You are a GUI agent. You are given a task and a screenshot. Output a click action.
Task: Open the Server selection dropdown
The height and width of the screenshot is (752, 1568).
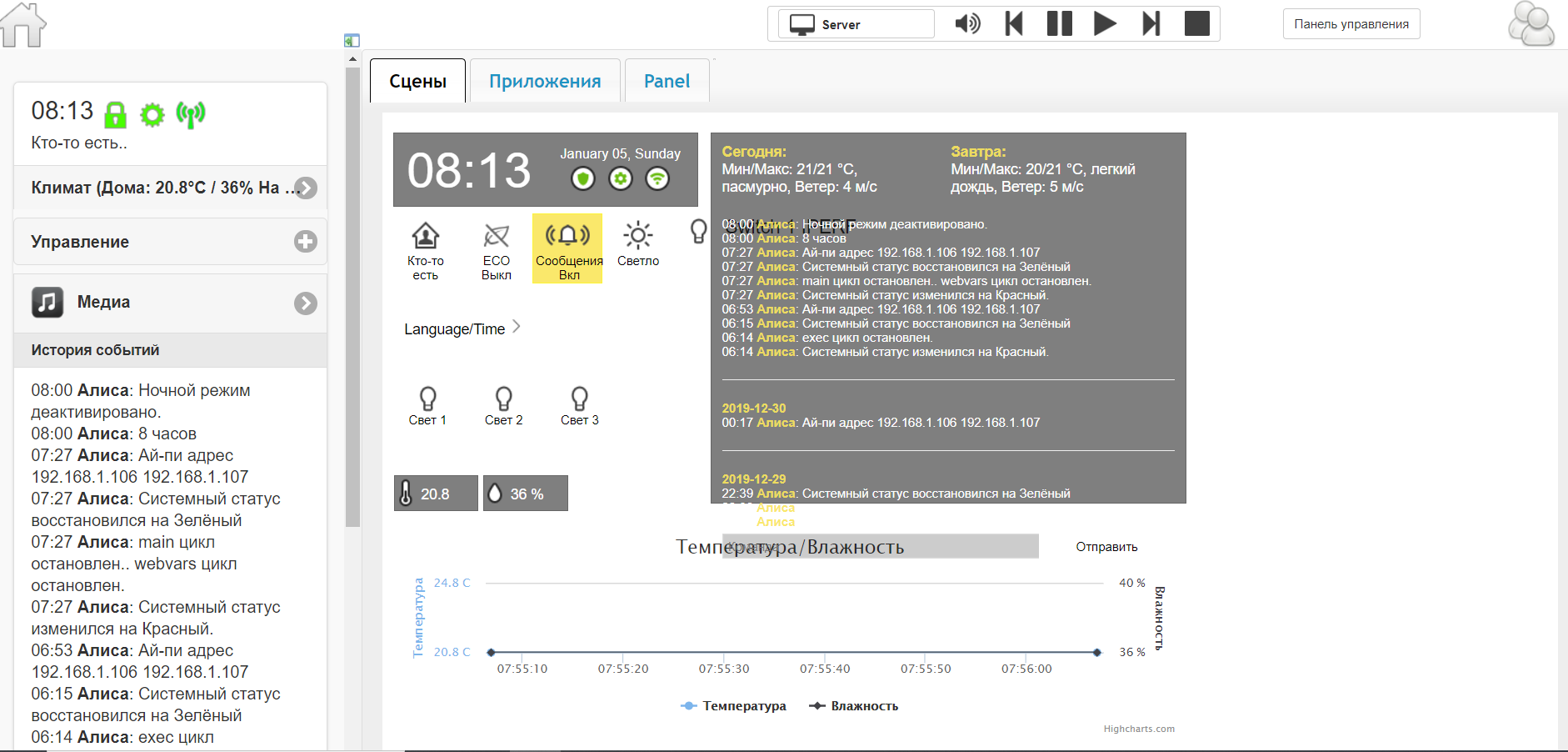tap(855, 23)
